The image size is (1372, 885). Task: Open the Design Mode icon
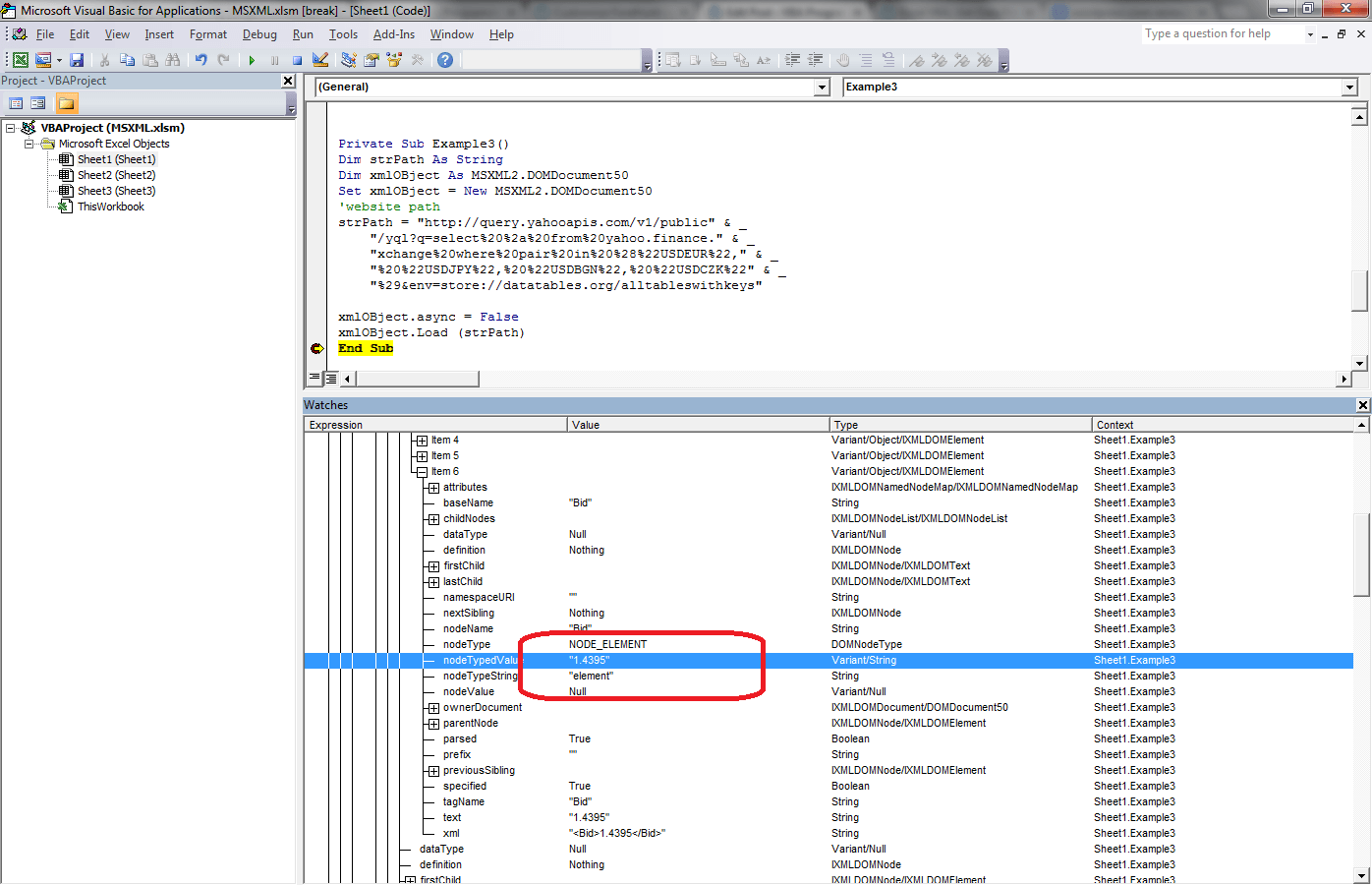point(319,60)
